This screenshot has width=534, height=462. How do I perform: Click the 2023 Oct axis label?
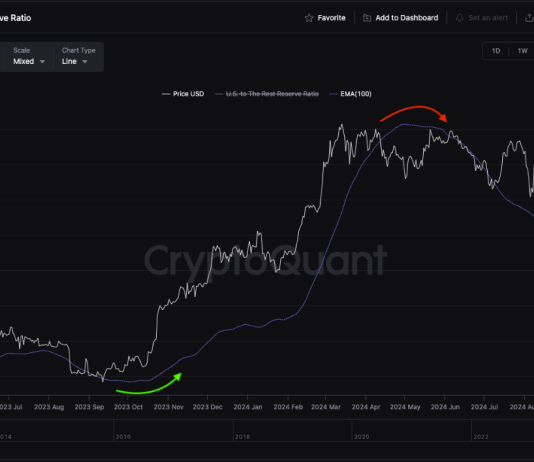128,407
